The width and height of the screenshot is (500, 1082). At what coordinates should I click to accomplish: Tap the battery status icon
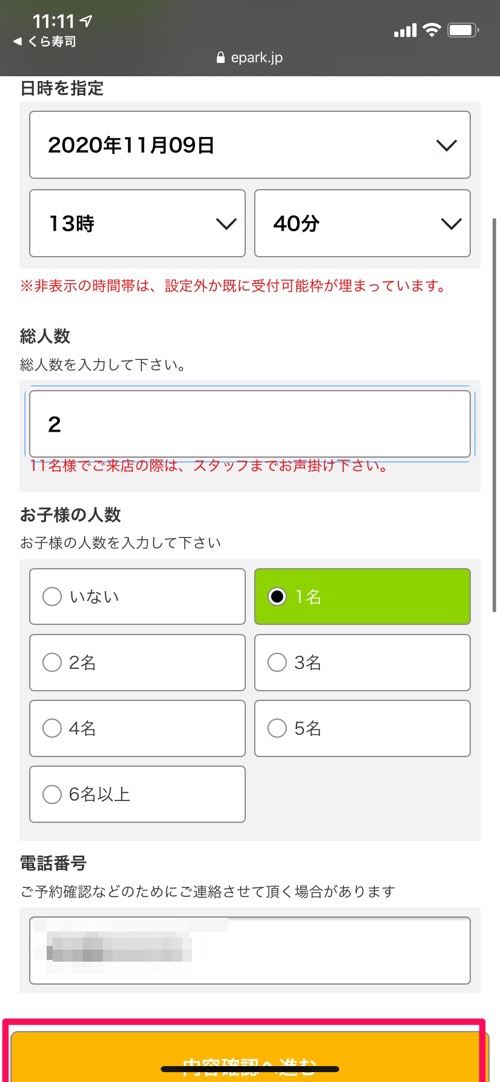(463, 30)
